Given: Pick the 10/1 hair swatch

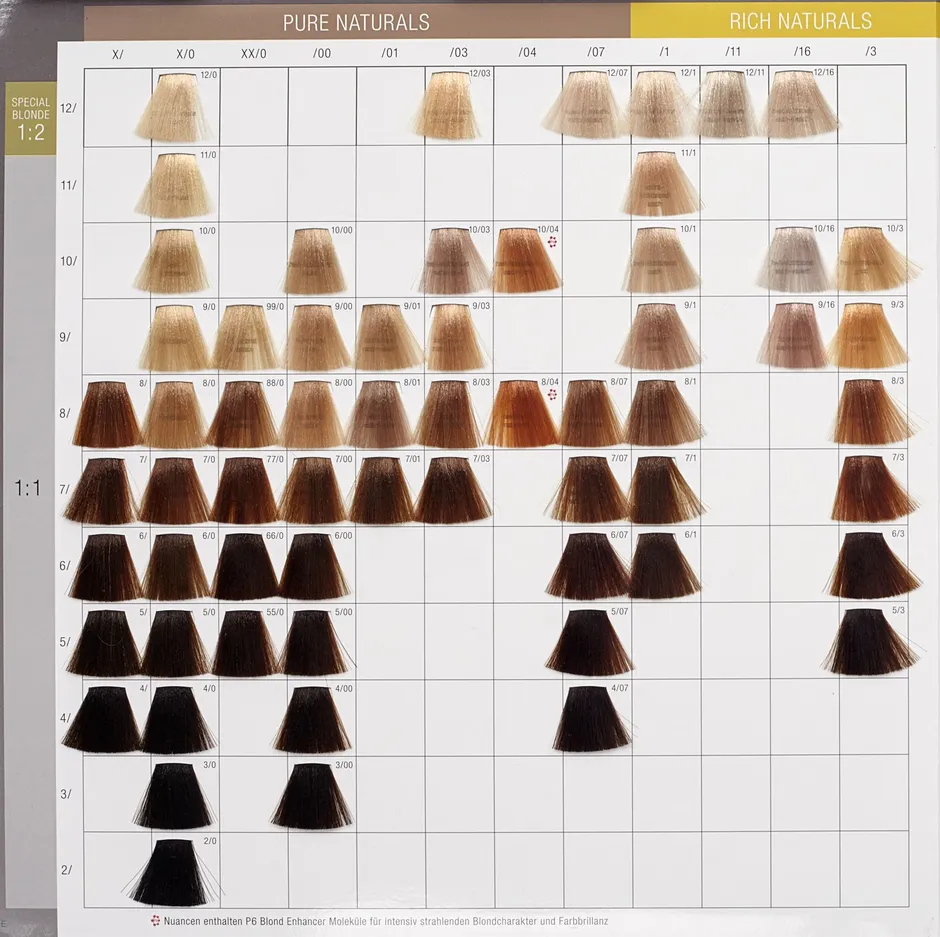Looking at the screenshot, I should click(x=661, y=260).
